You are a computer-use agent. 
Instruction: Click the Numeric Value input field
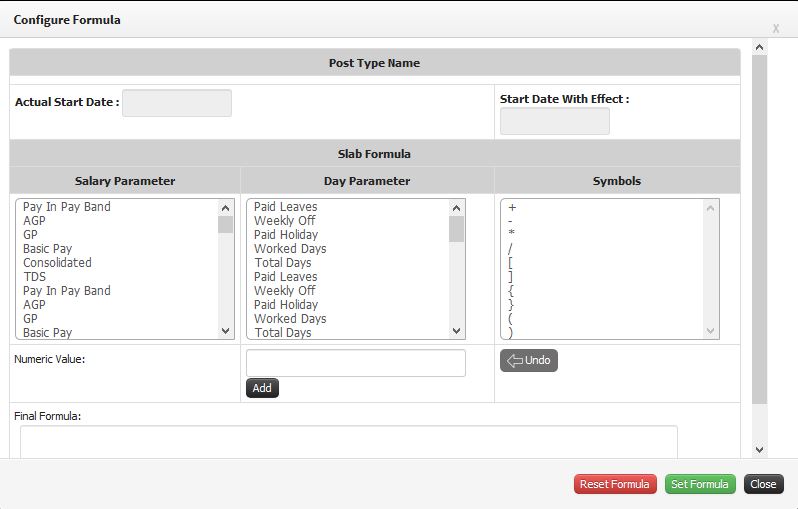[356, 363]
